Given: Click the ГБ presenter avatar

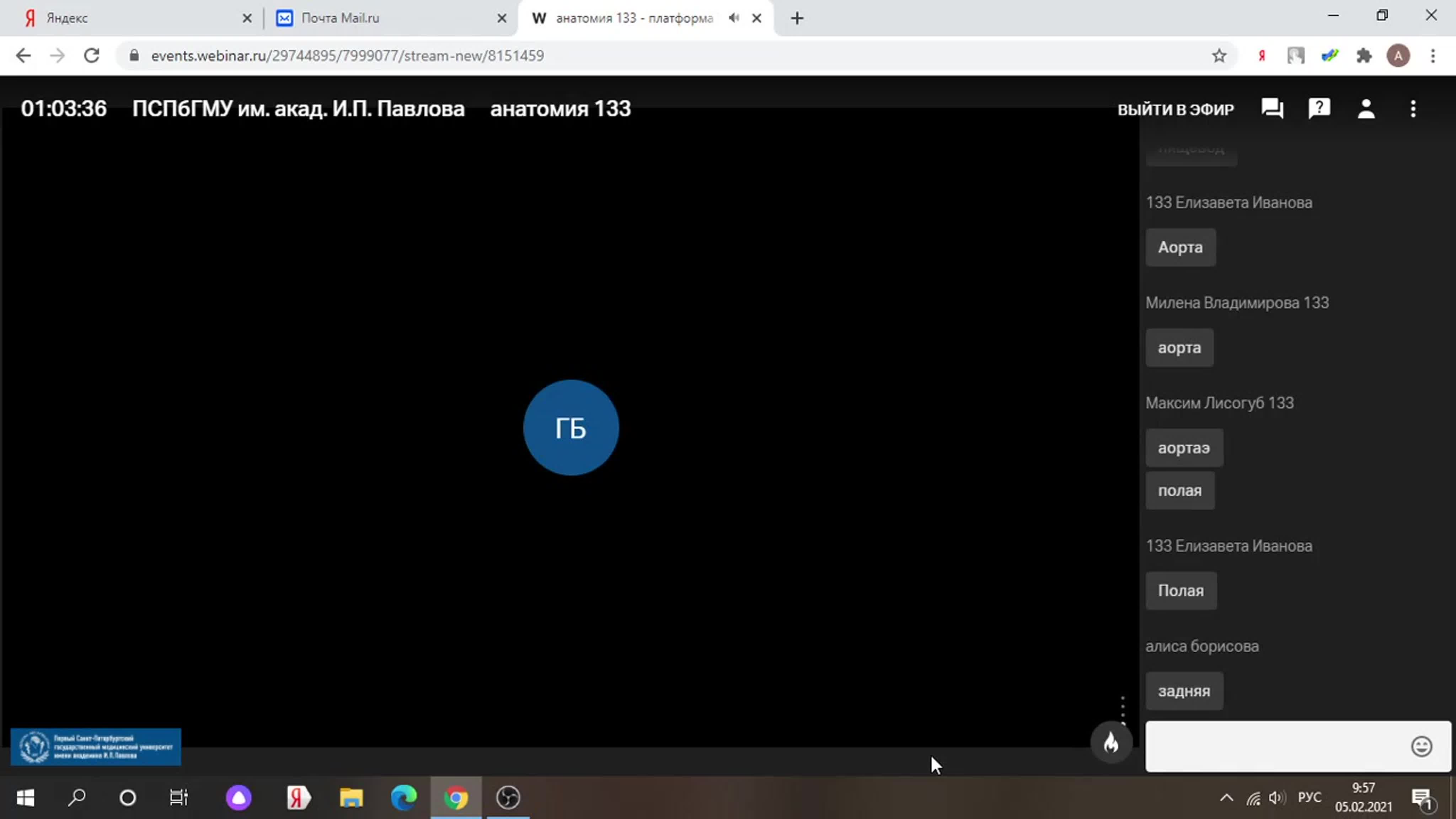Looking at the screenshot, I should 571,427.
